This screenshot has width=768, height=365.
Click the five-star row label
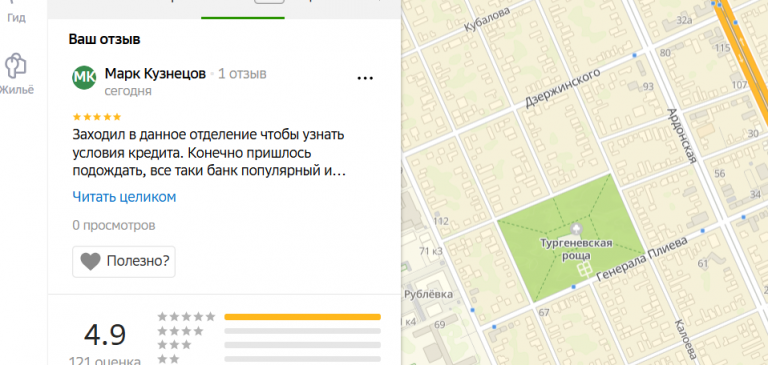coord(186,316)
